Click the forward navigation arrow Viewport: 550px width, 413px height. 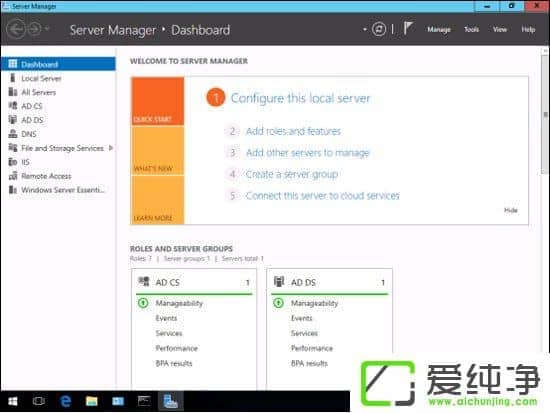(35, 29)
